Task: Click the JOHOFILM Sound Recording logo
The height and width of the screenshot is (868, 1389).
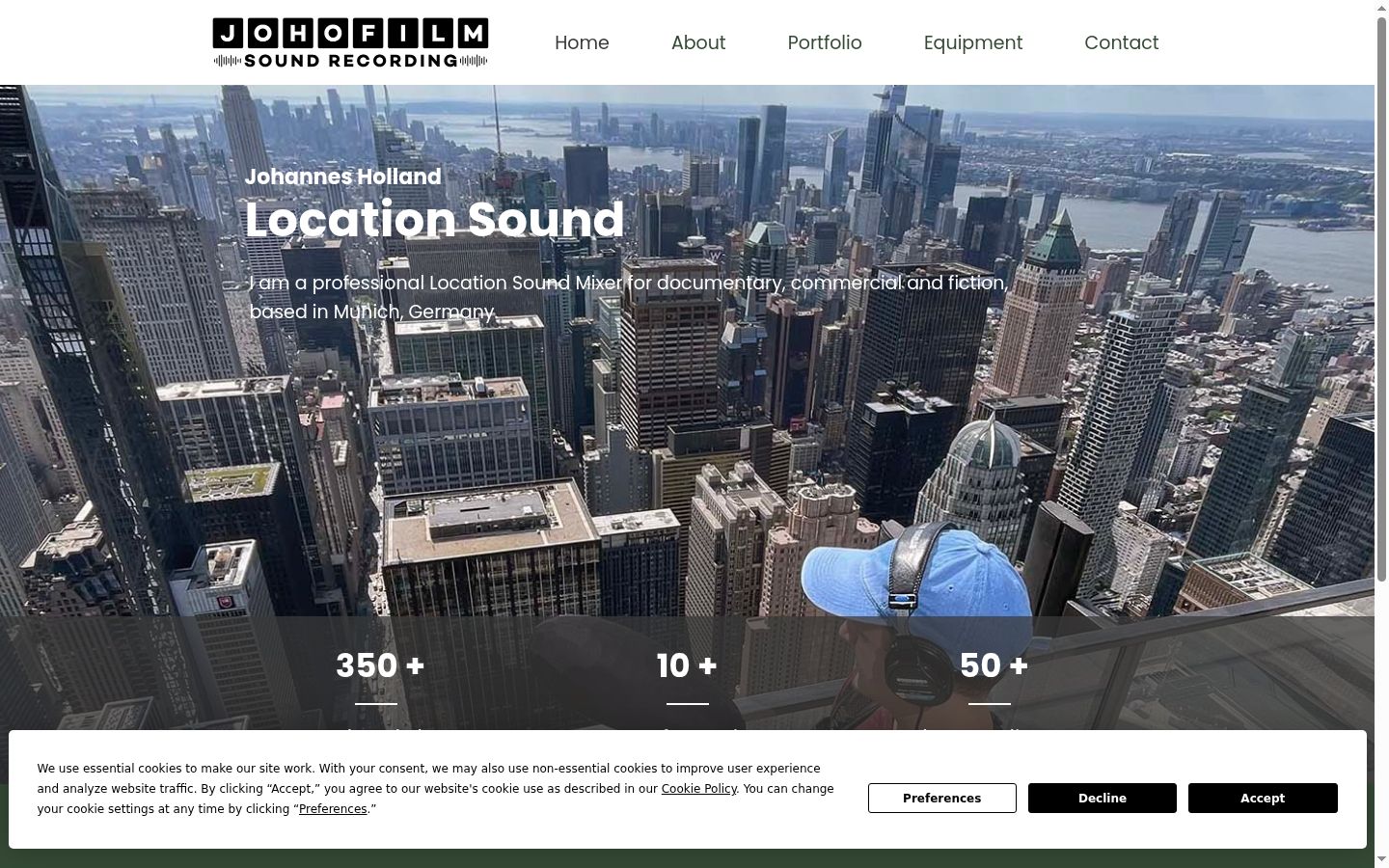Action: 350,43
